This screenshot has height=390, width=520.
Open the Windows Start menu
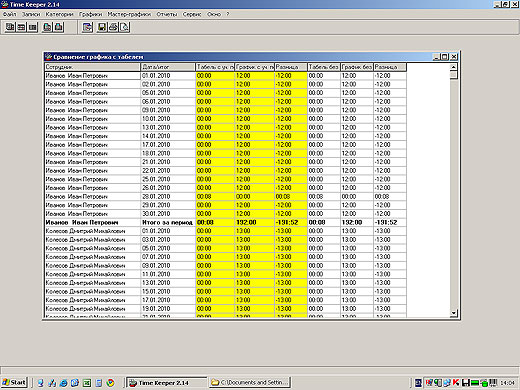click(14, 382)
